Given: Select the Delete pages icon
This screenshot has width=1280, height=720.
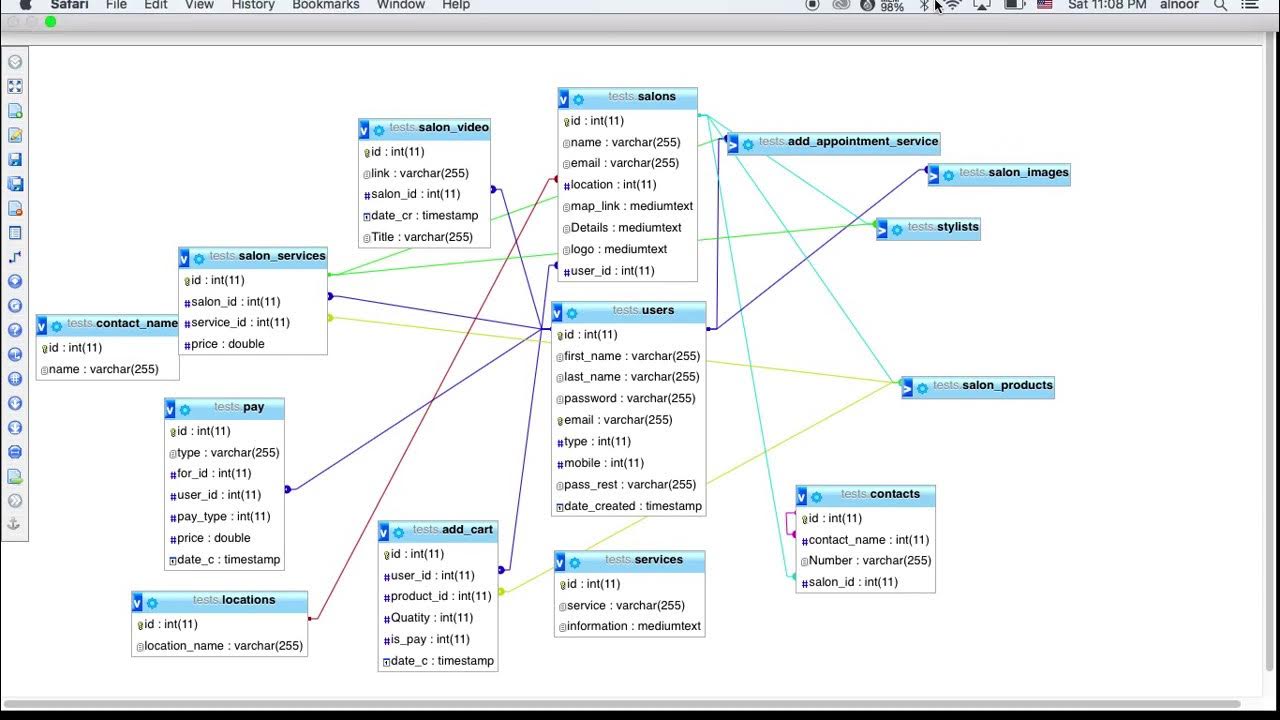Looking at the screenshot, I should [x=15, y=208].
